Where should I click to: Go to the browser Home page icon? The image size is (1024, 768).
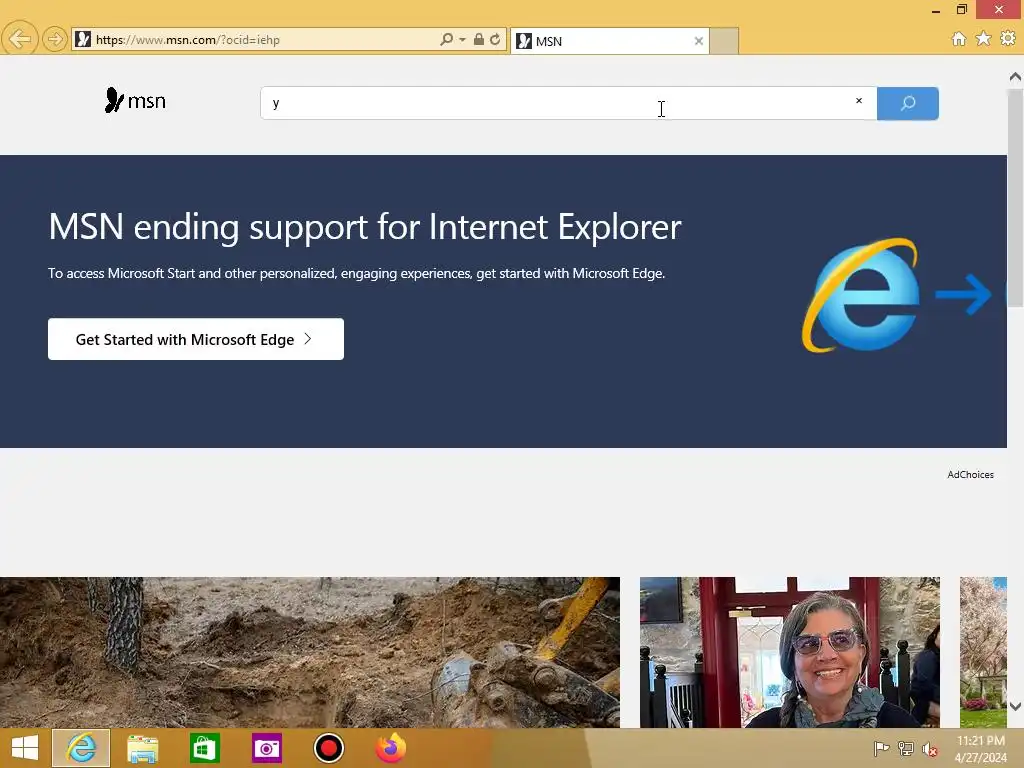958,39
